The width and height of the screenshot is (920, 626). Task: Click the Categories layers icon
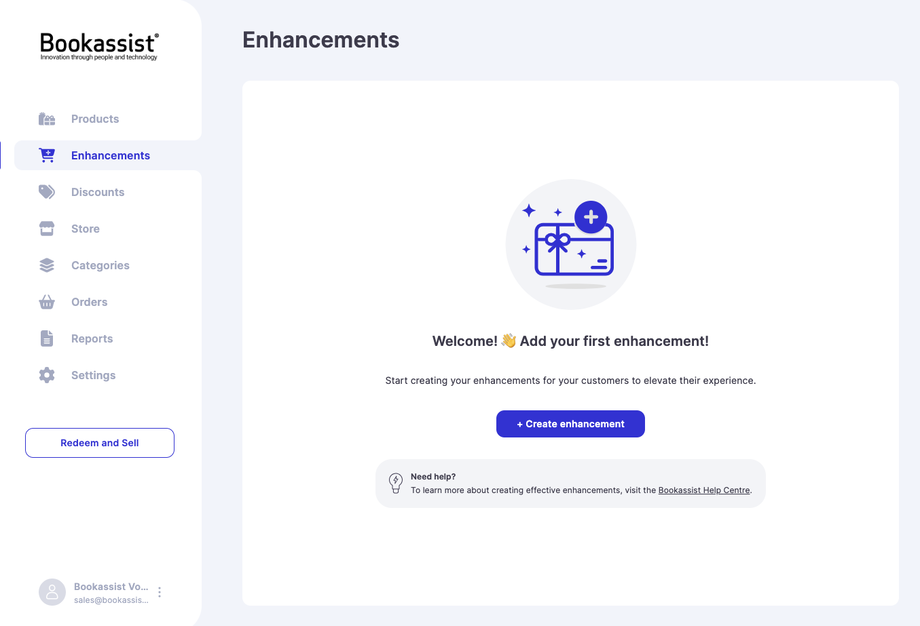pos(47,265)
